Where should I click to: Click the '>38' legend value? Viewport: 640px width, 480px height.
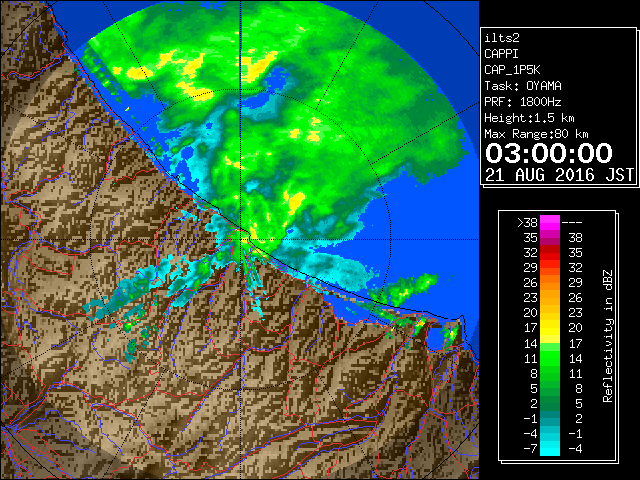coord(527,223)
